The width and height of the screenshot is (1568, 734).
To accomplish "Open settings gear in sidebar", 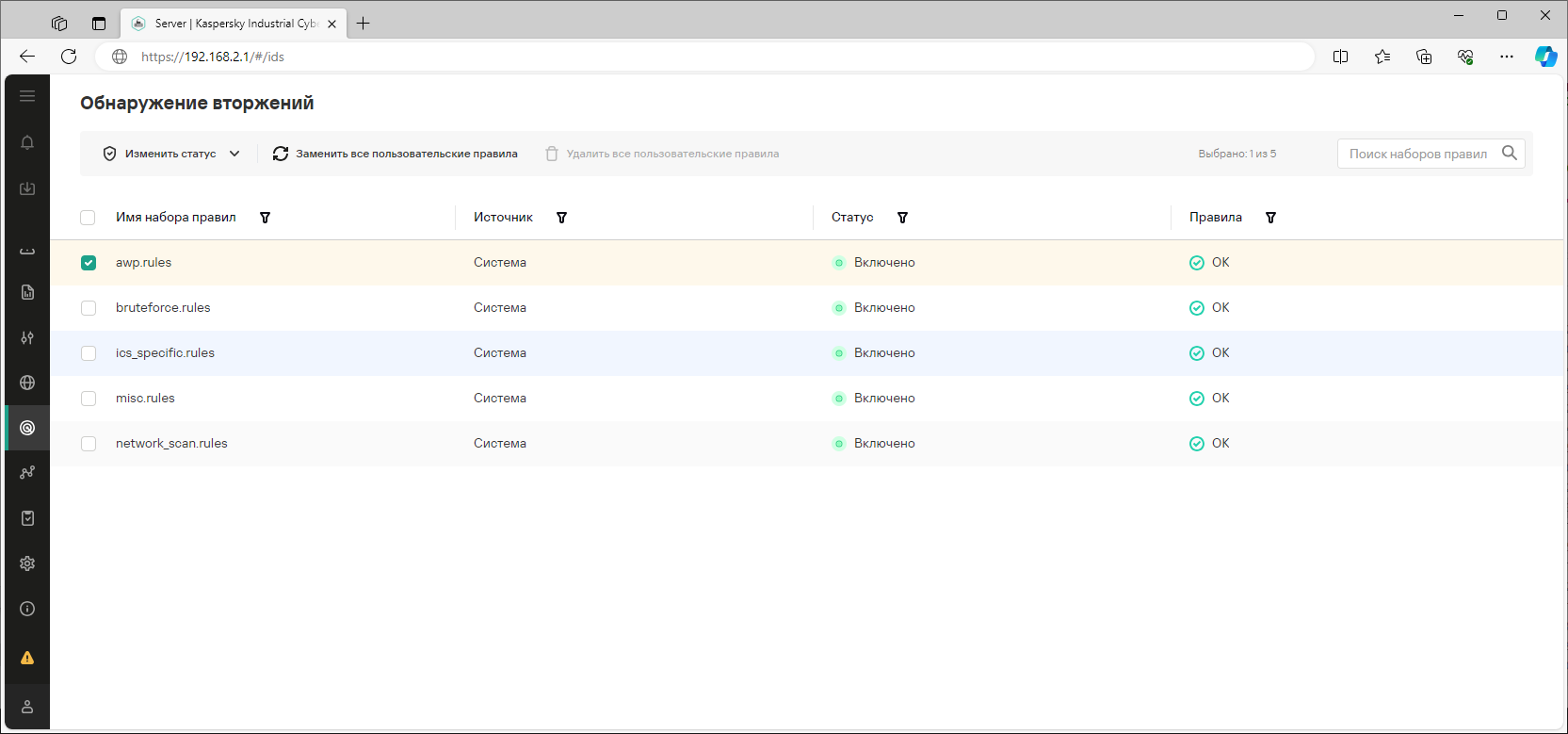I will [27, 563].
